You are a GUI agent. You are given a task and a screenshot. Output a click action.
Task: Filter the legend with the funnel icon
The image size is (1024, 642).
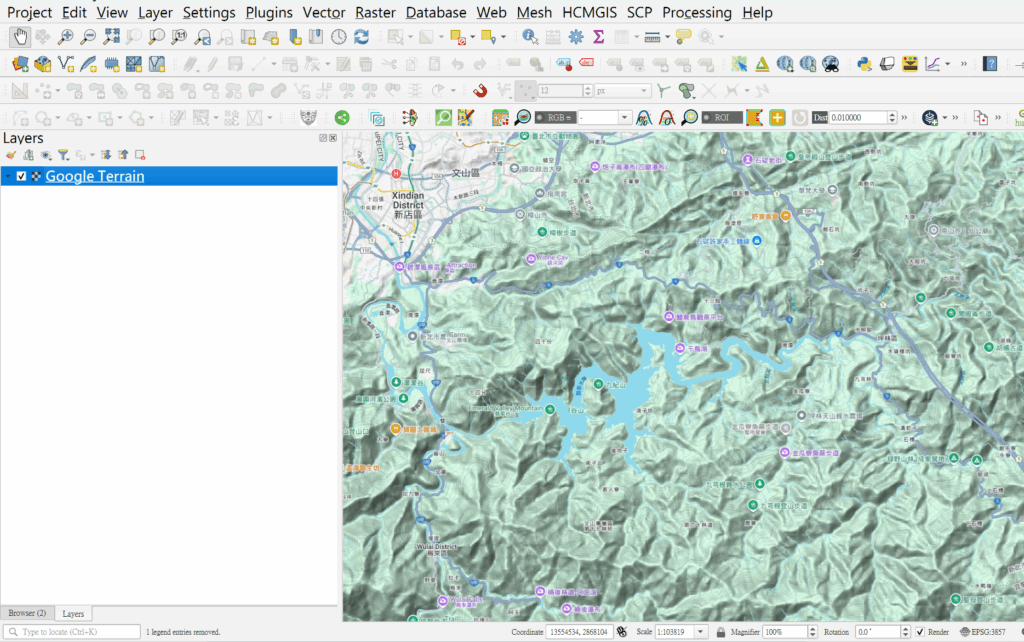(63, 155)
